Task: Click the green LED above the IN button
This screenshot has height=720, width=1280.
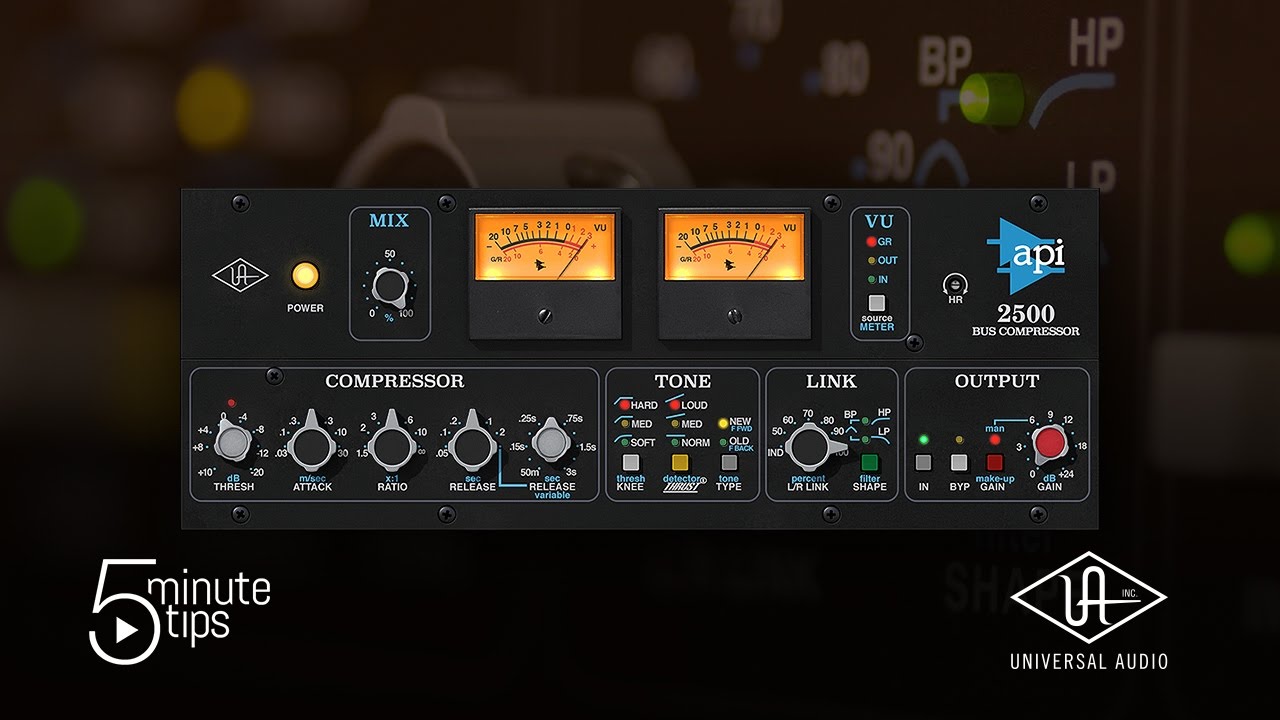Action: pos(923,439)
